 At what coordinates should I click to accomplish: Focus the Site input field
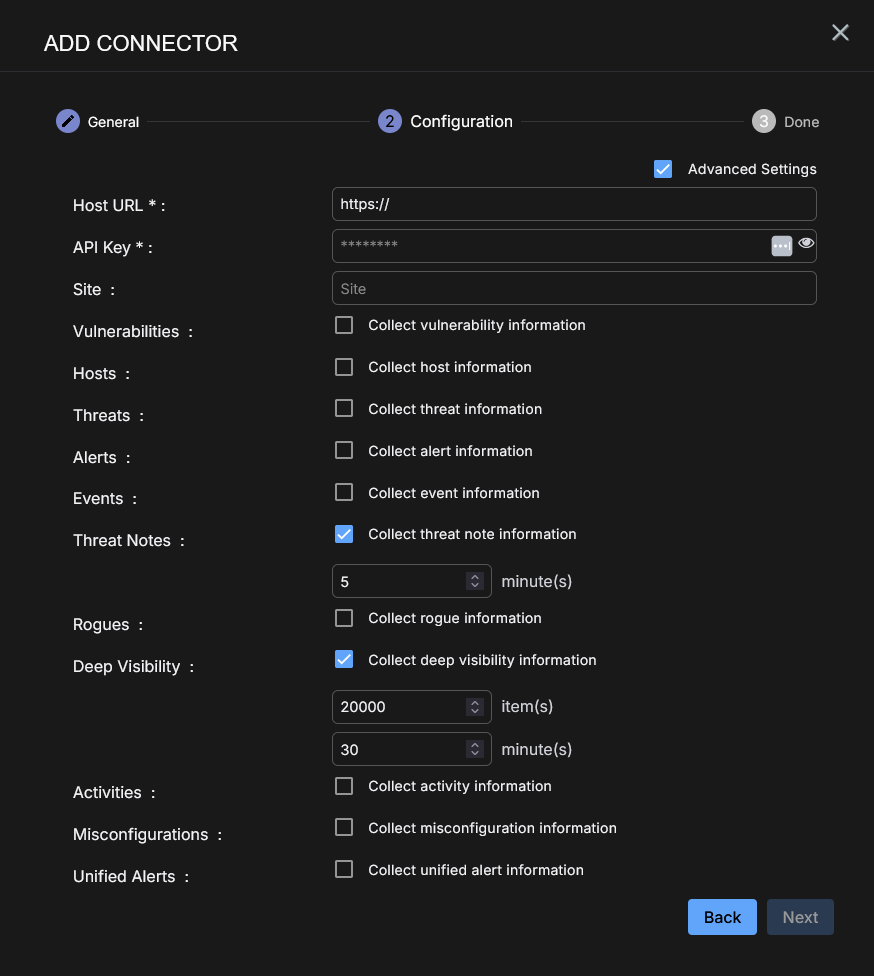574,288
